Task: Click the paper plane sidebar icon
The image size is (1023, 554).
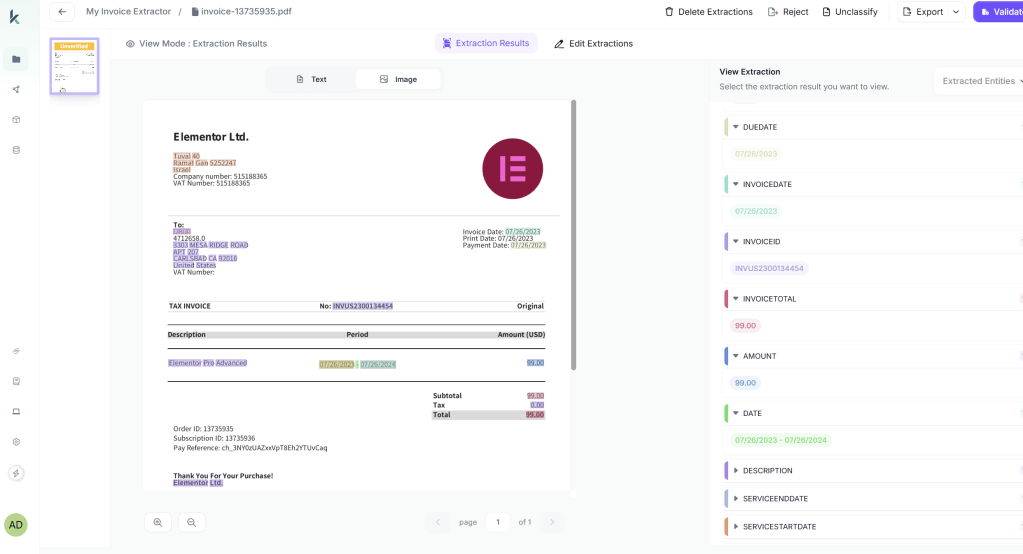Action: [16, 90]
